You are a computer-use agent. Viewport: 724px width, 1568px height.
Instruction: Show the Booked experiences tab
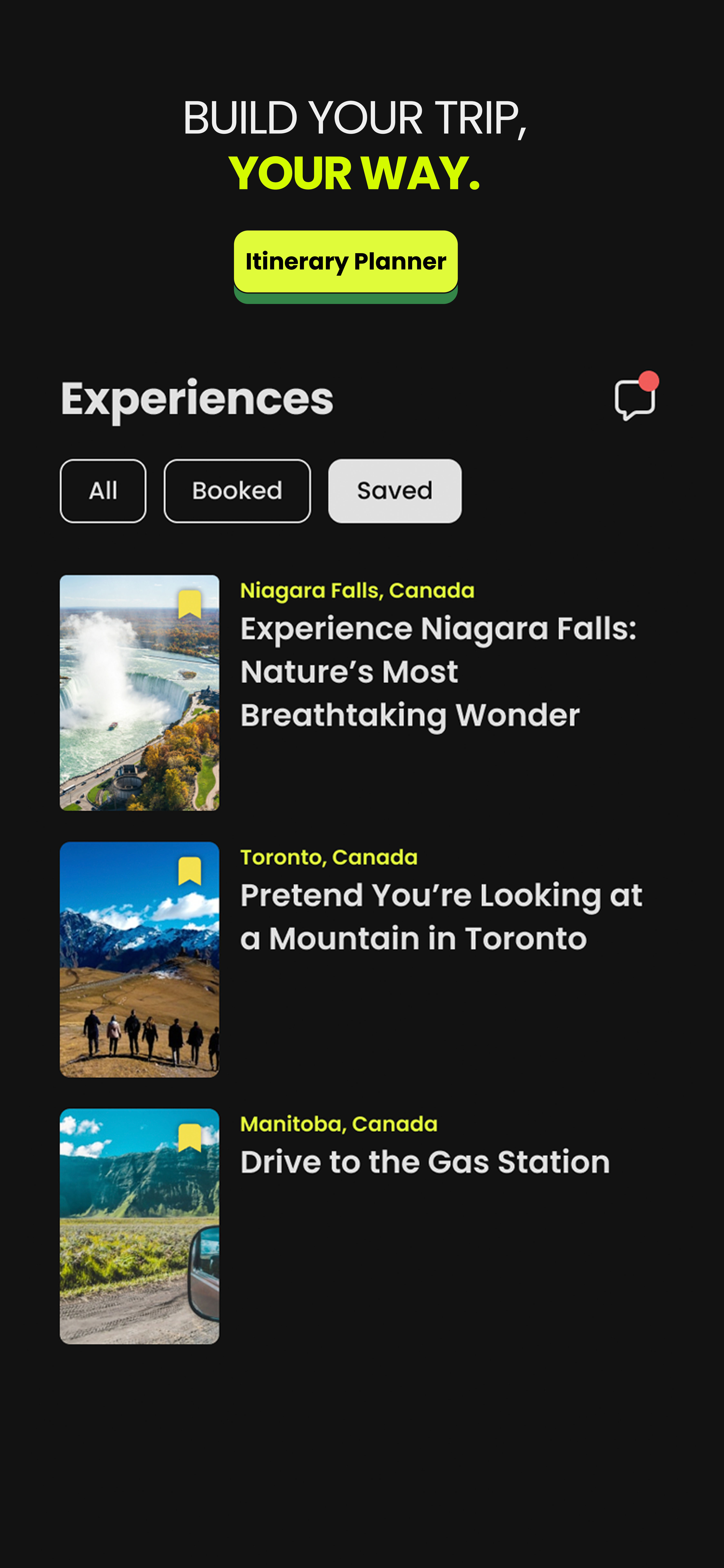pyautogui.click(x=237, y=491)
